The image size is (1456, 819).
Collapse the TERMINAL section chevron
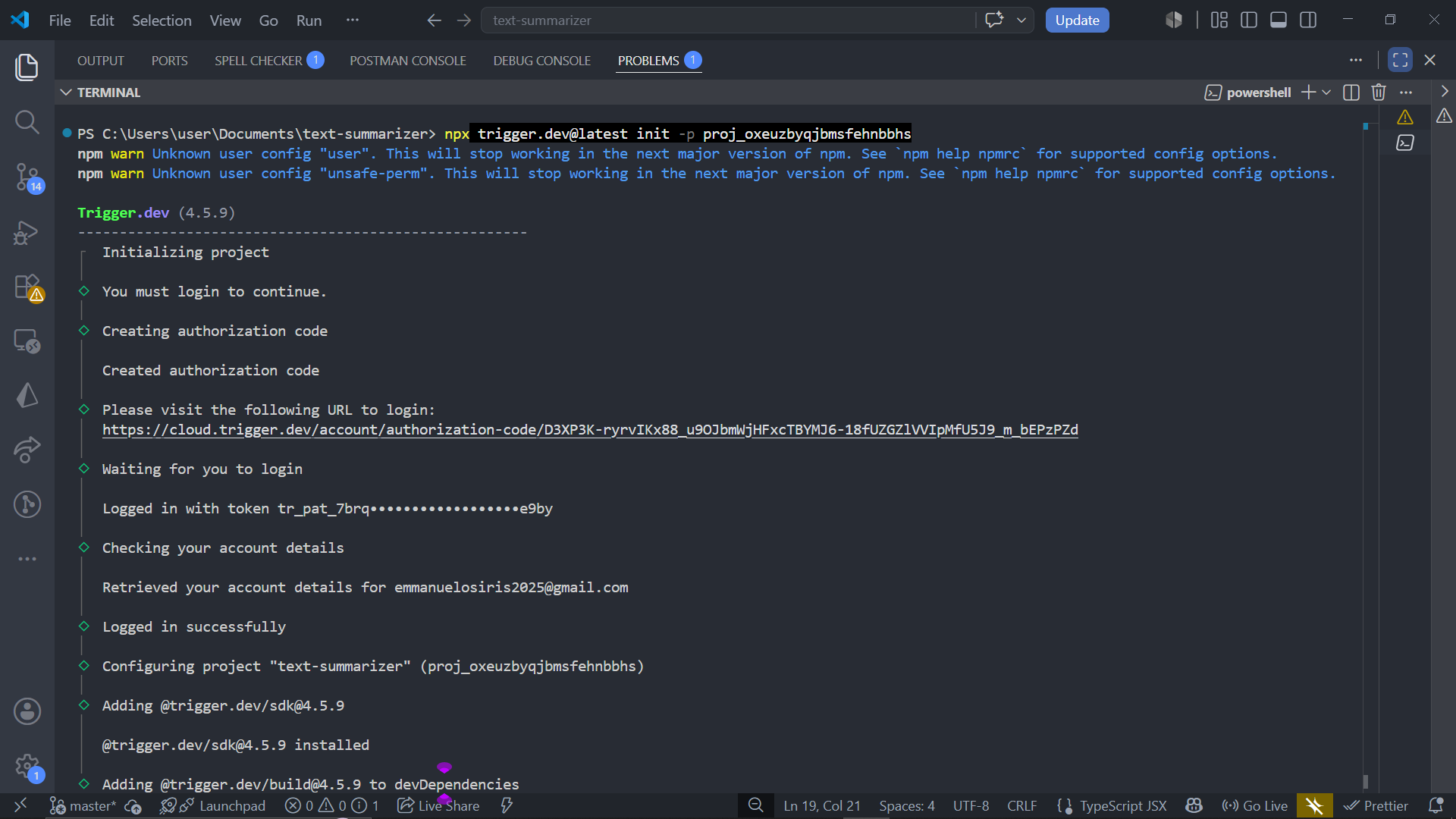pyautogui.click(x=66, y=93)
